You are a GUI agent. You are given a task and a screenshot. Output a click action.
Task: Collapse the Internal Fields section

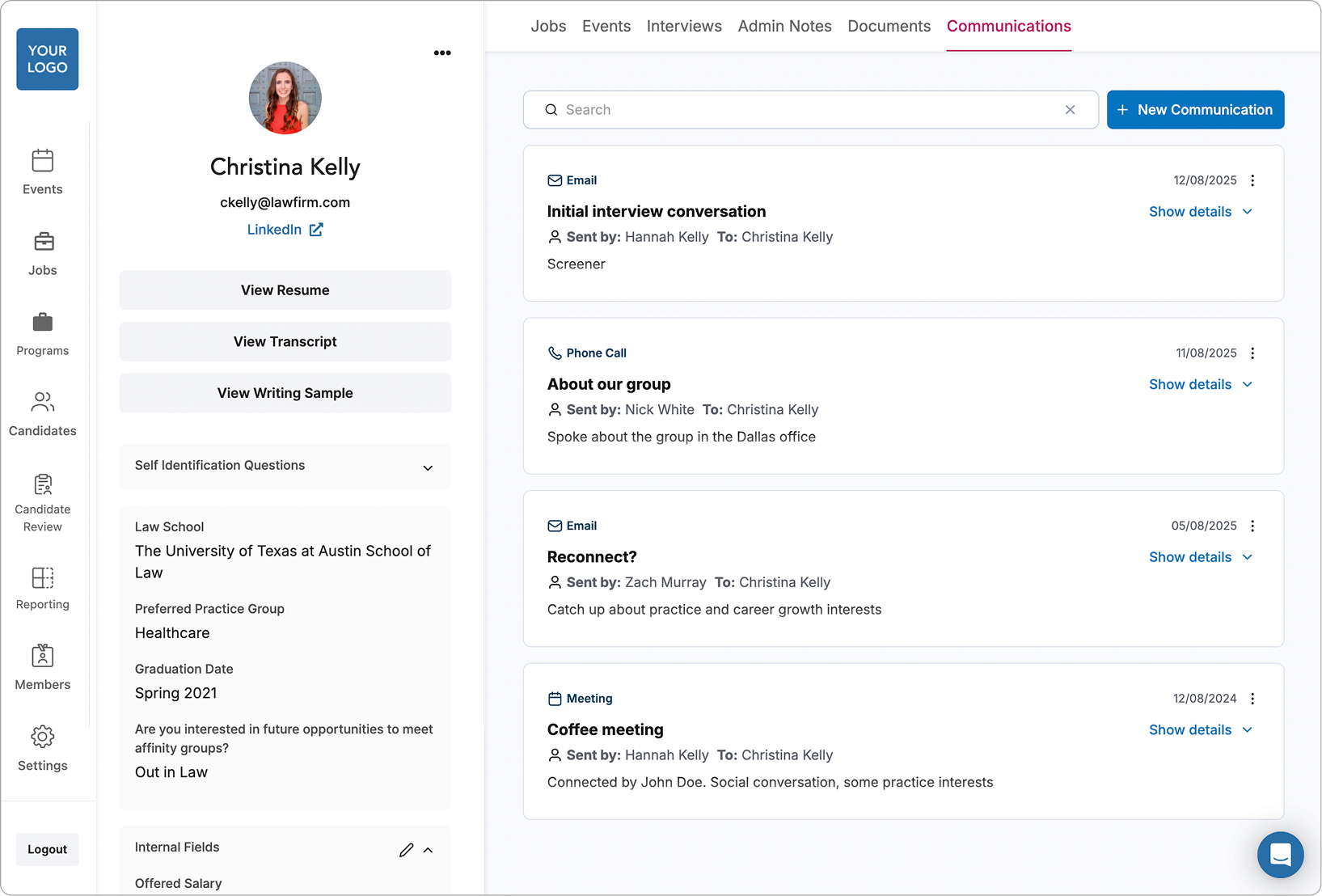(429, 850)
